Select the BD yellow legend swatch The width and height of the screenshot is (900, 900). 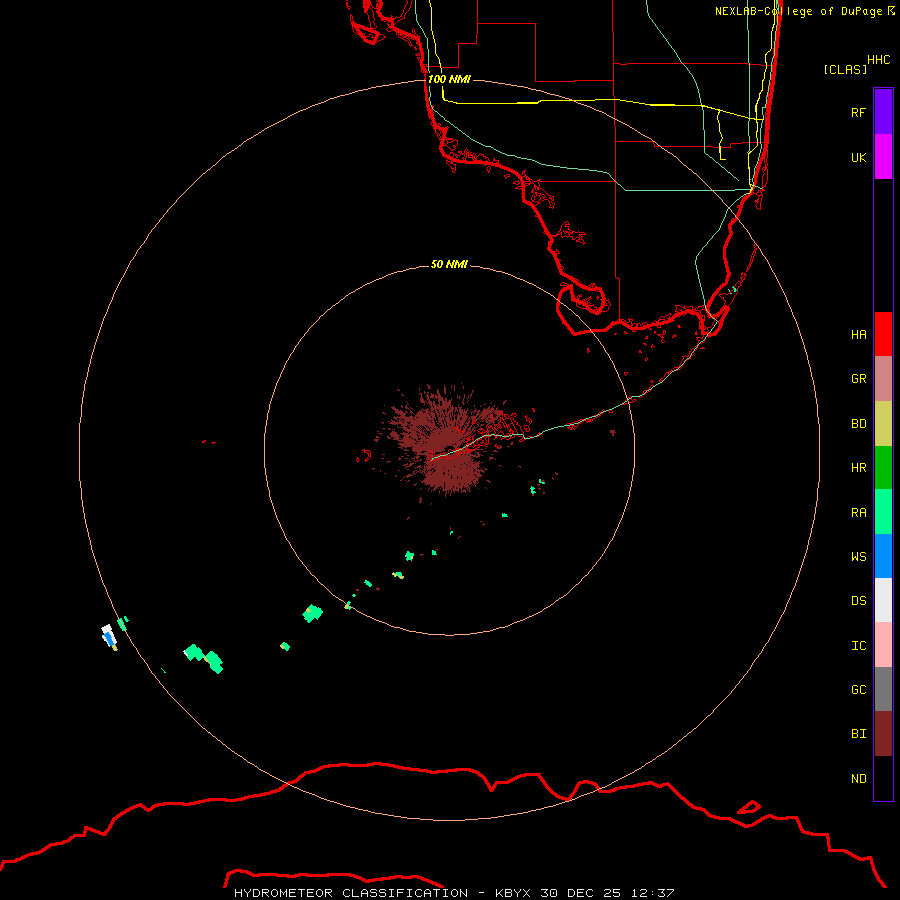(883, 424)
